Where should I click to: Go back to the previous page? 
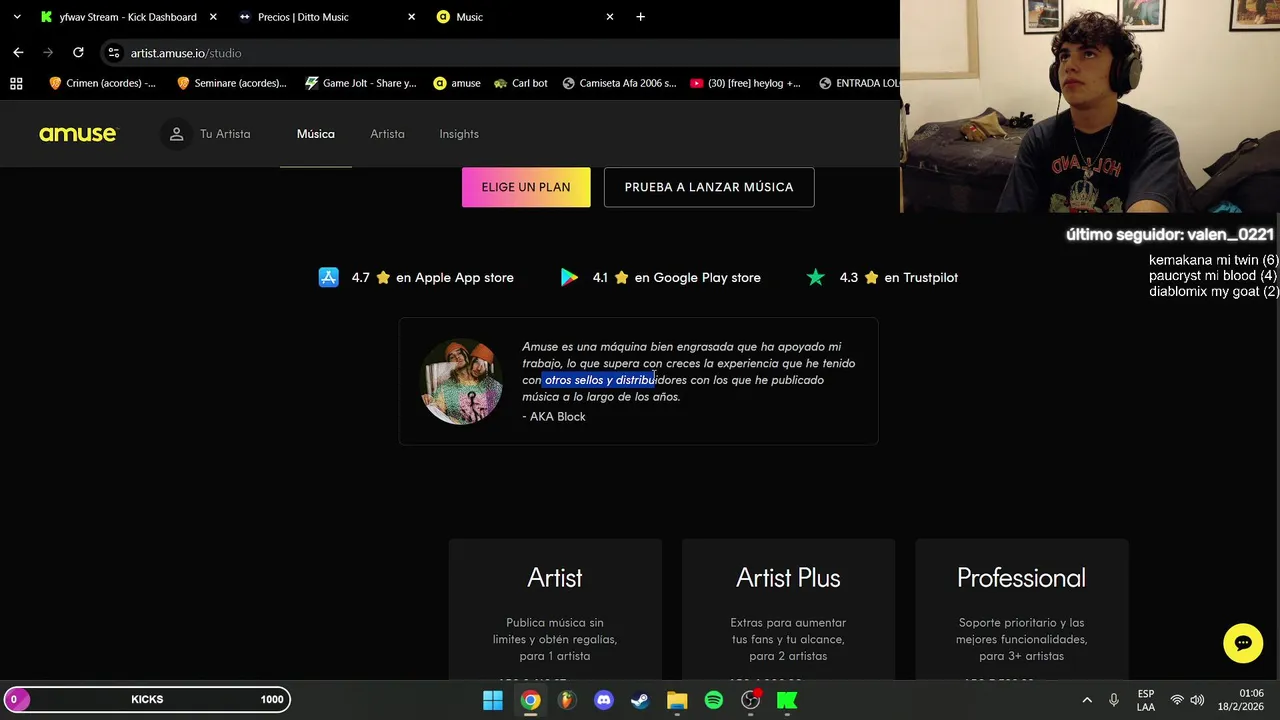click(18, 52)
